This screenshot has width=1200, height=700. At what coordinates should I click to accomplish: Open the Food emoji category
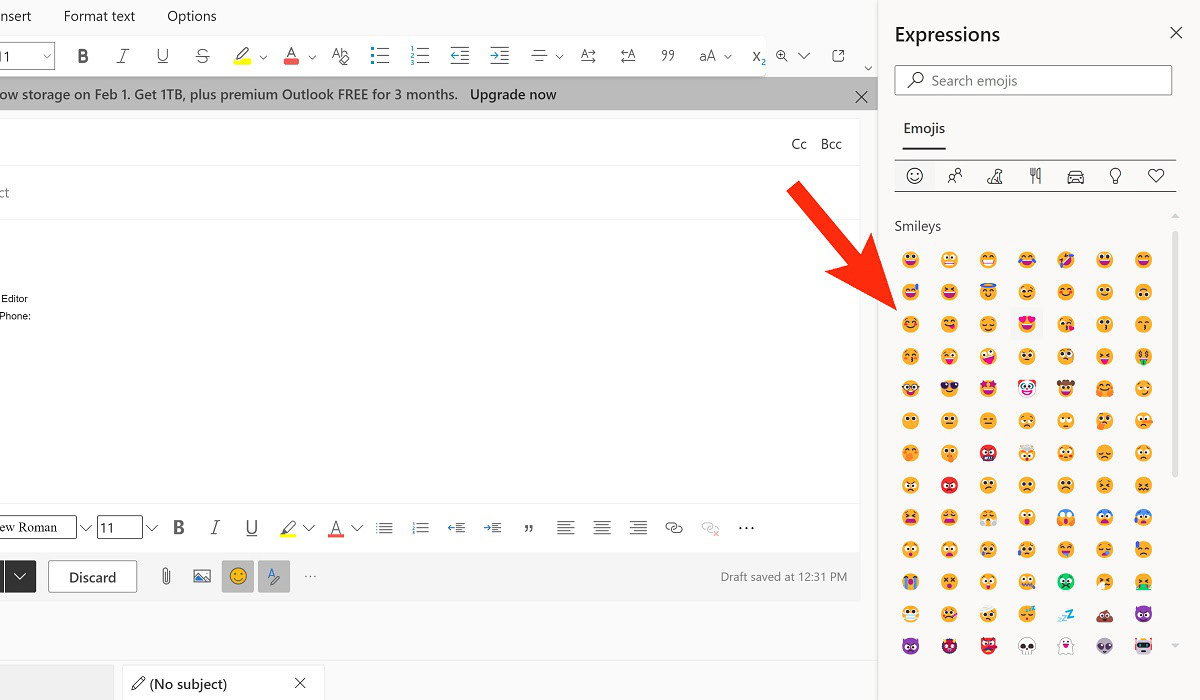[1035, 176]
